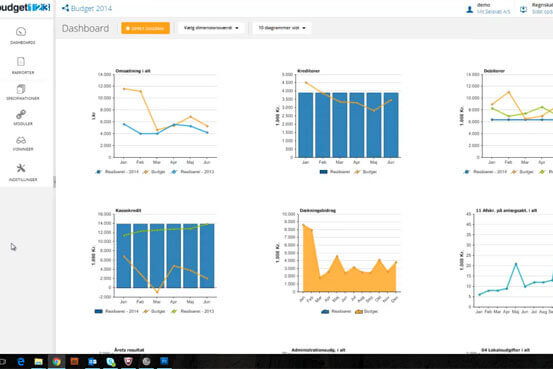
Task: Click the Jan bar in Kreditorer chart
Action: tap(305, 125)
